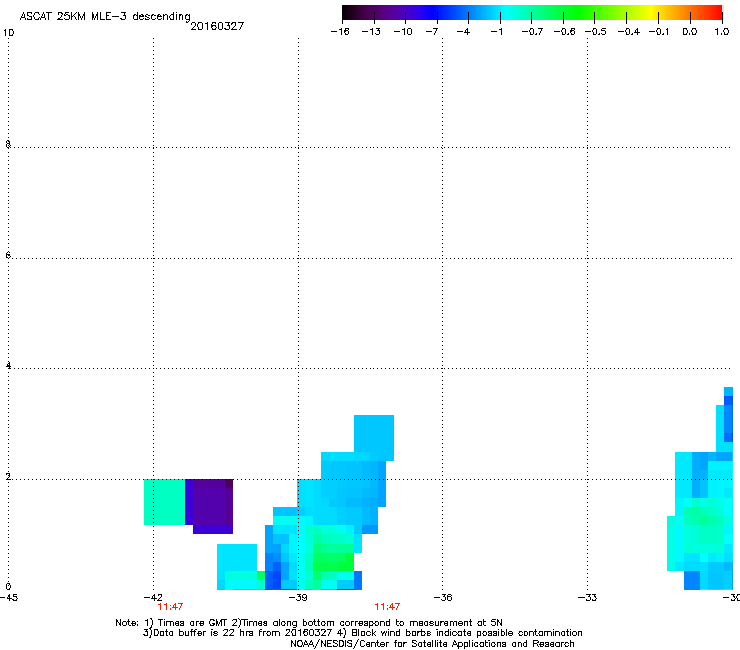The height and width of the screenshot is (650, 740).
Task: Click the green section of the colorbar
Action: pyautogui.click(x=580, y=12)
